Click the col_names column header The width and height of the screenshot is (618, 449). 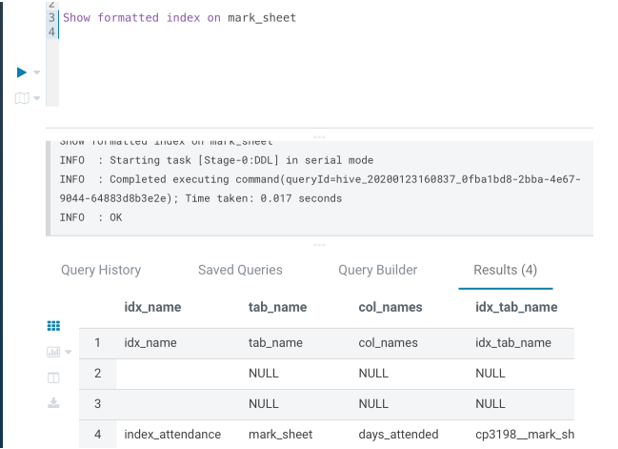(x=390, y=307)
